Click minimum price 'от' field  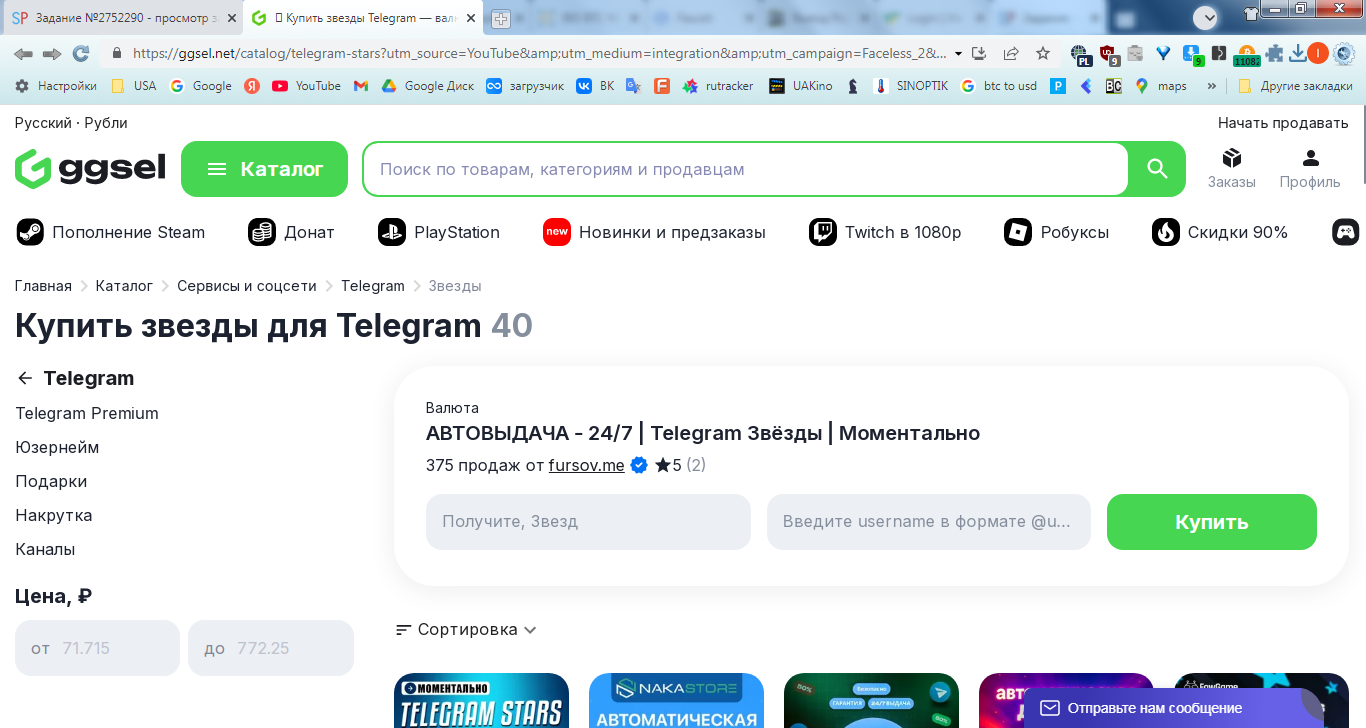point(97,648)
